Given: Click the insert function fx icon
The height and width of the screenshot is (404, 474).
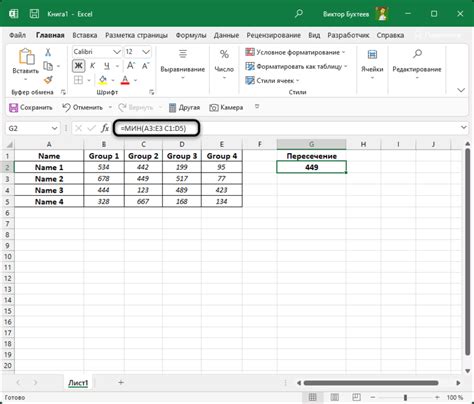Looking at the screenshot, I should coord(105,128).
